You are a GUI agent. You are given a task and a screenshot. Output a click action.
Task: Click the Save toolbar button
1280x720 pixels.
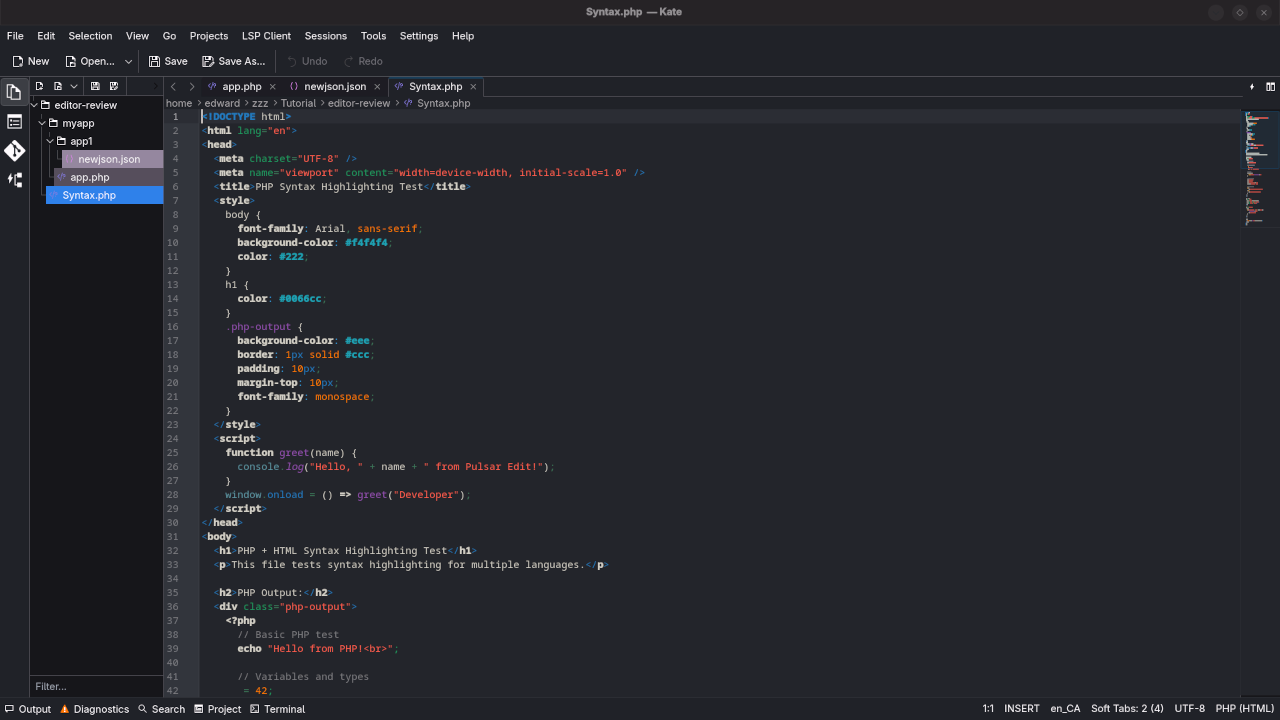168,61
